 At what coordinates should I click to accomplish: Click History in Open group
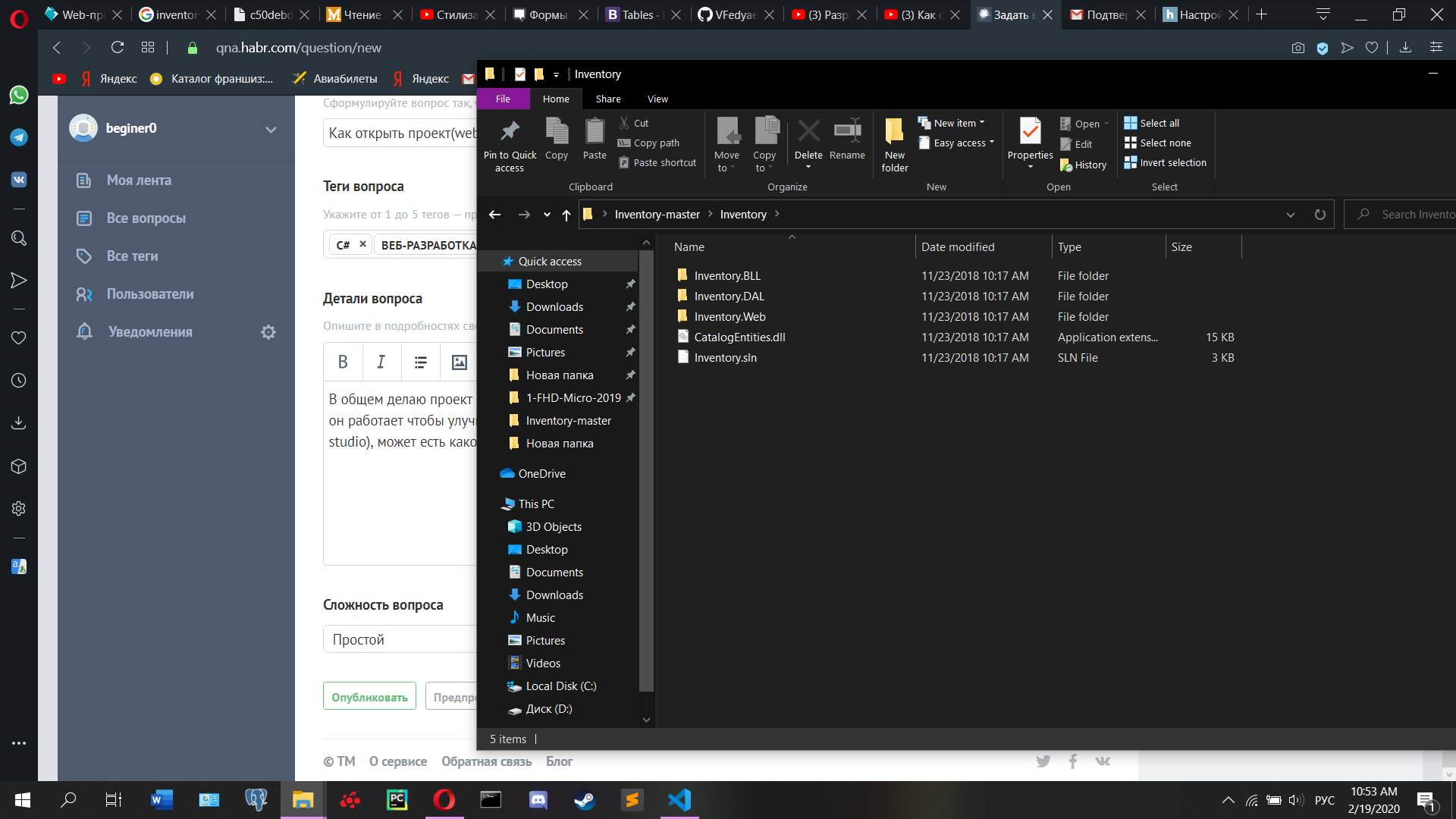click(1083, 165)
